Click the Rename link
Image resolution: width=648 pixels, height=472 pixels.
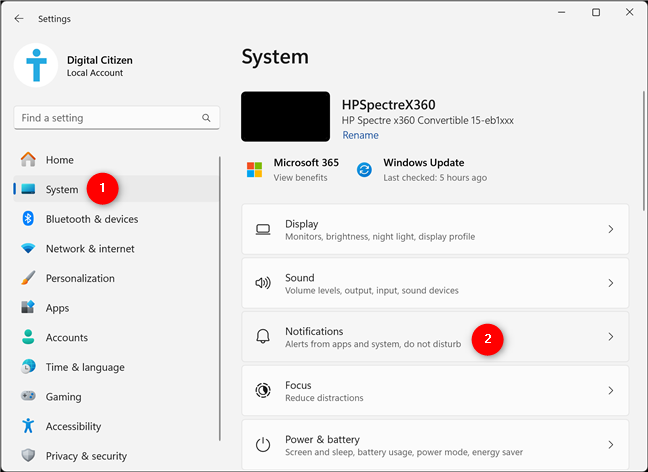point(360,135)
